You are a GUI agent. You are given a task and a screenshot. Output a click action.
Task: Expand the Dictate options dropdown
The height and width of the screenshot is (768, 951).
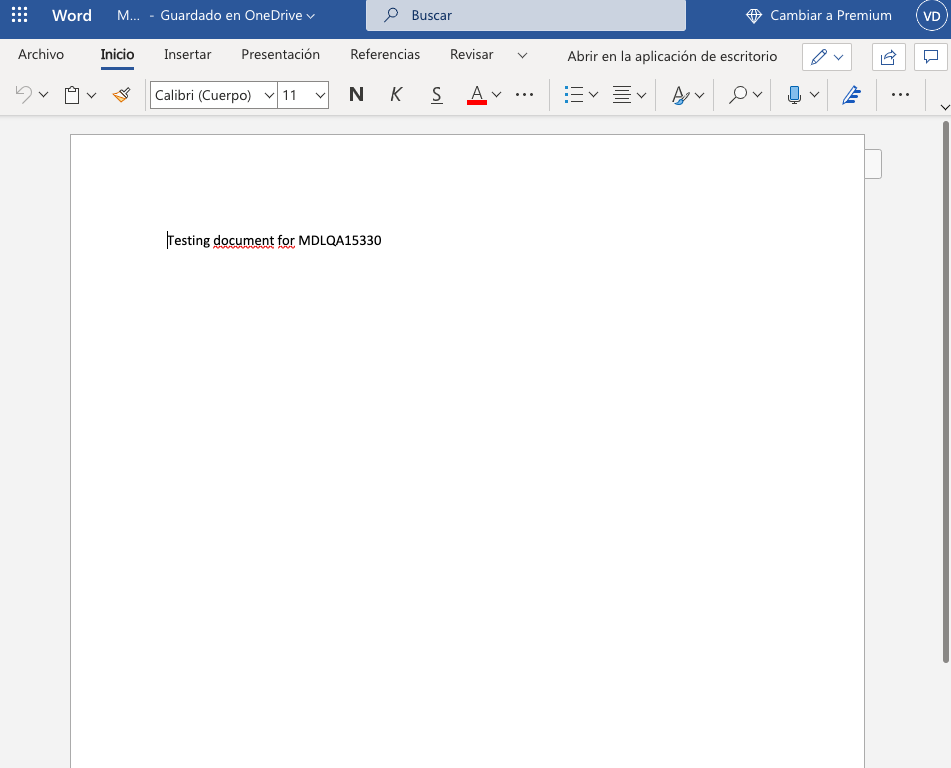815,95
